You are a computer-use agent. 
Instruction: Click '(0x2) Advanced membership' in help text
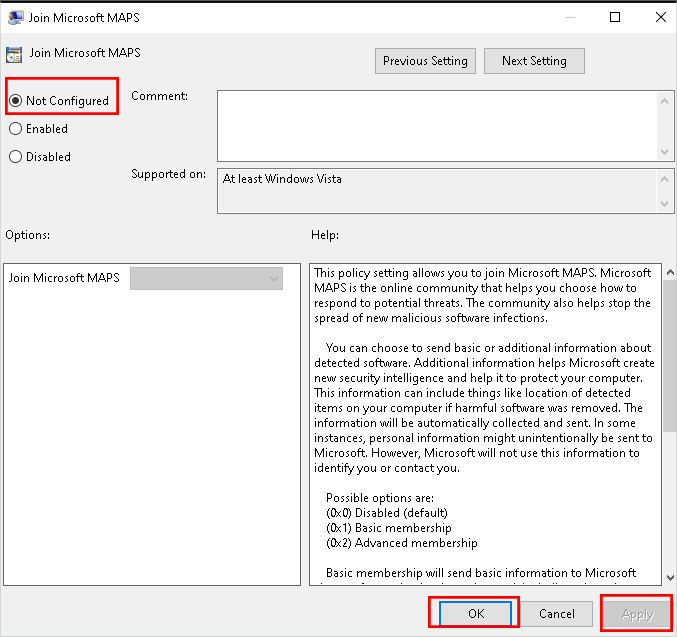coord(402,543)
